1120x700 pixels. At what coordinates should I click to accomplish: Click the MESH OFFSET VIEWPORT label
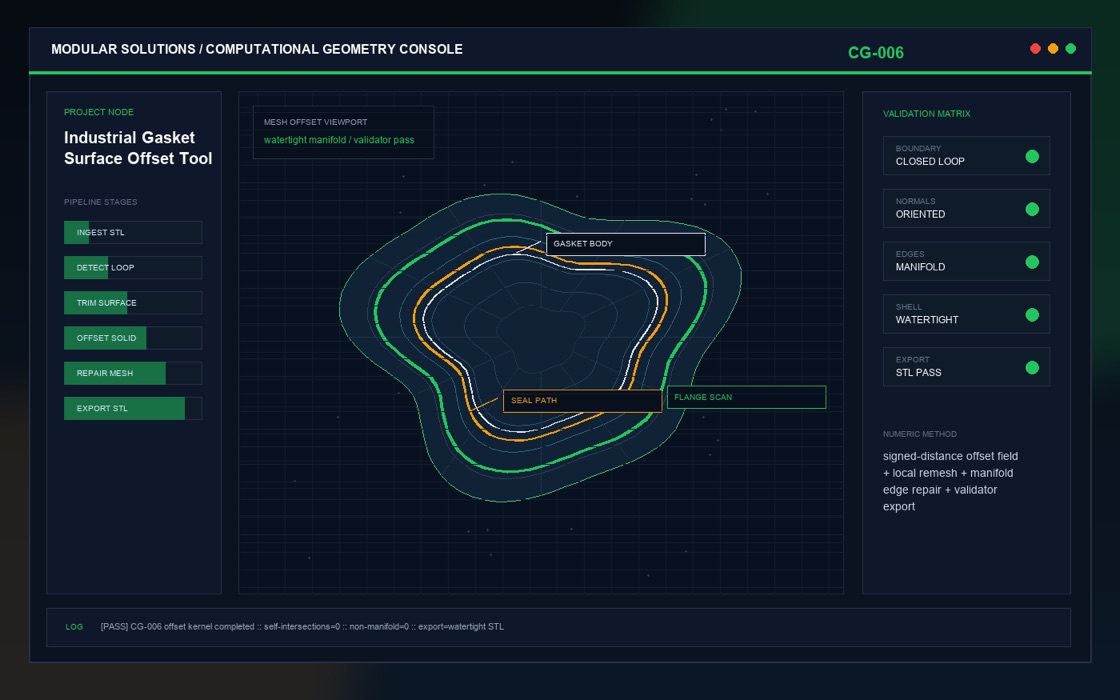tap(316, 122)
